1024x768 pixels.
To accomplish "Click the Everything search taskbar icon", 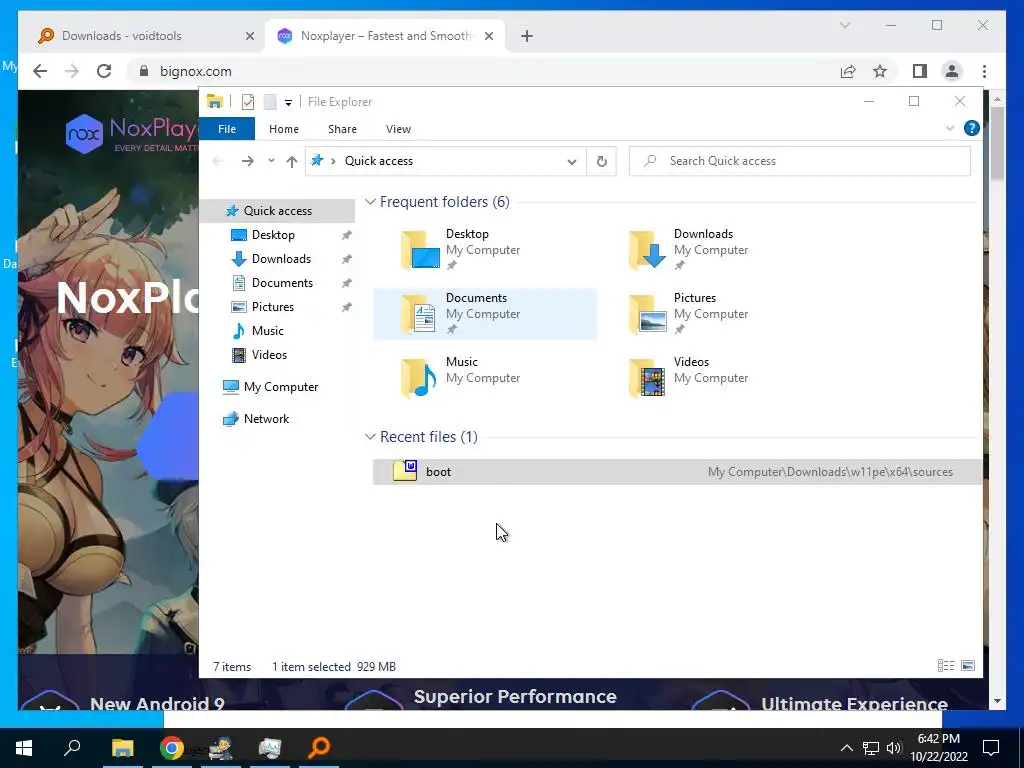I will click(319, 747).
